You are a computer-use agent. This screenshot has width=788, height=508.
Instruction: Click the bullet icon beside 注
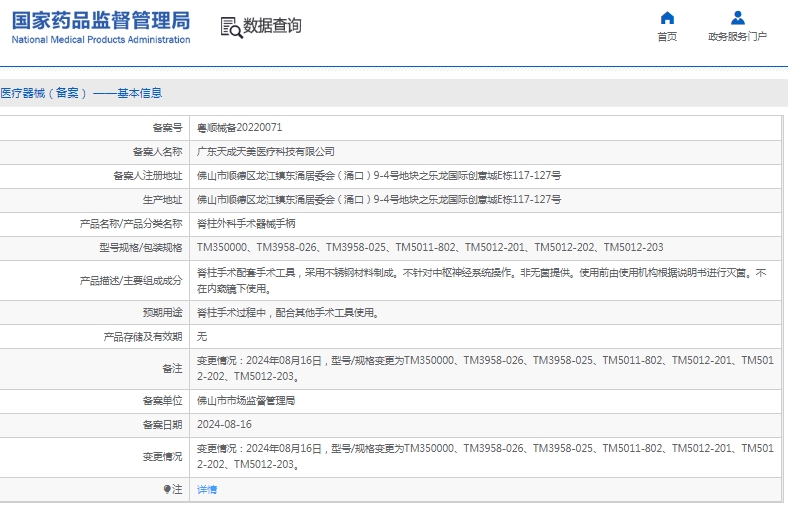click(167, 489)
